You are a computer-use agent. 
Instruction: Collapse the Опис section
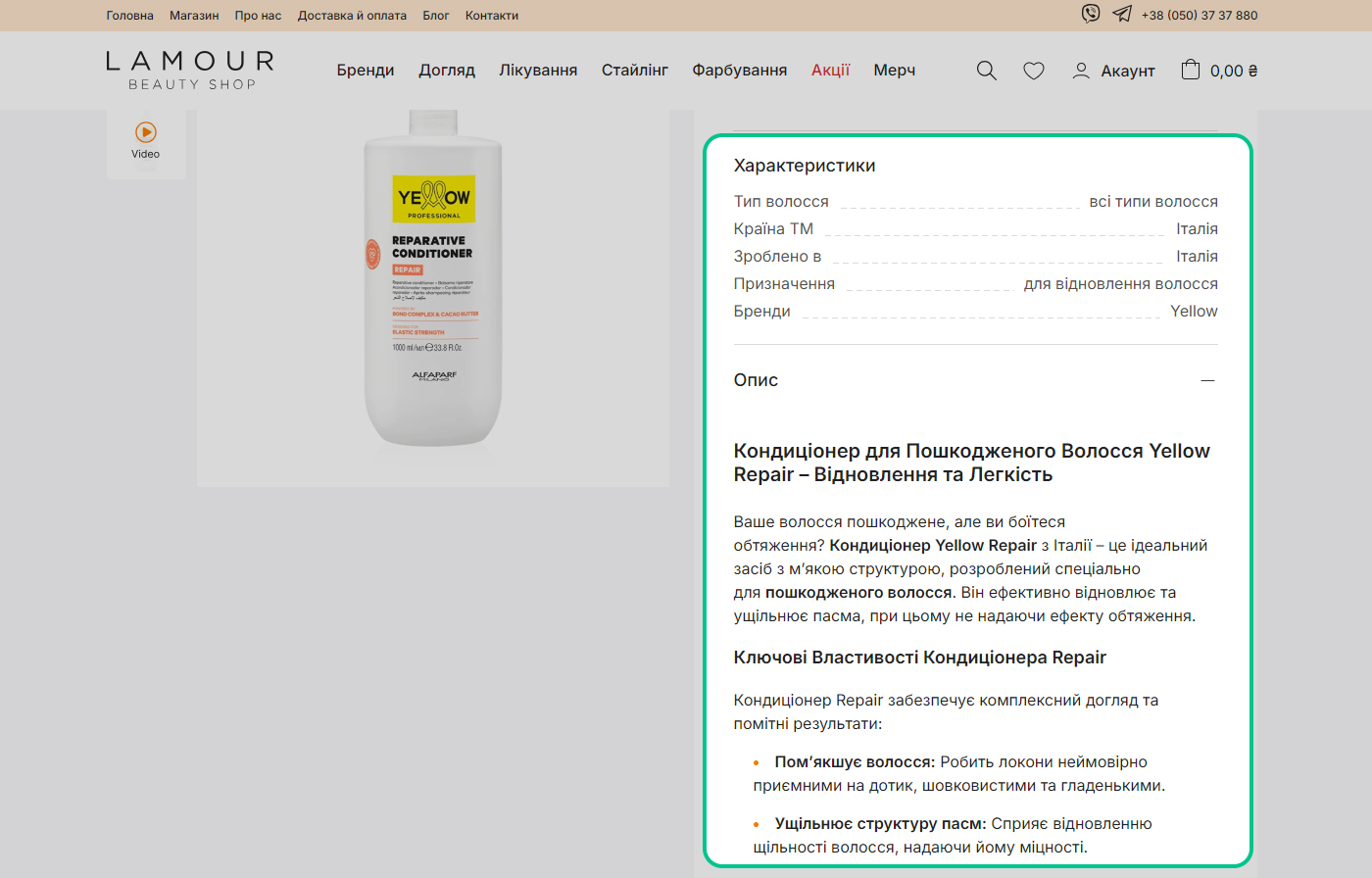click(1207, 380)
